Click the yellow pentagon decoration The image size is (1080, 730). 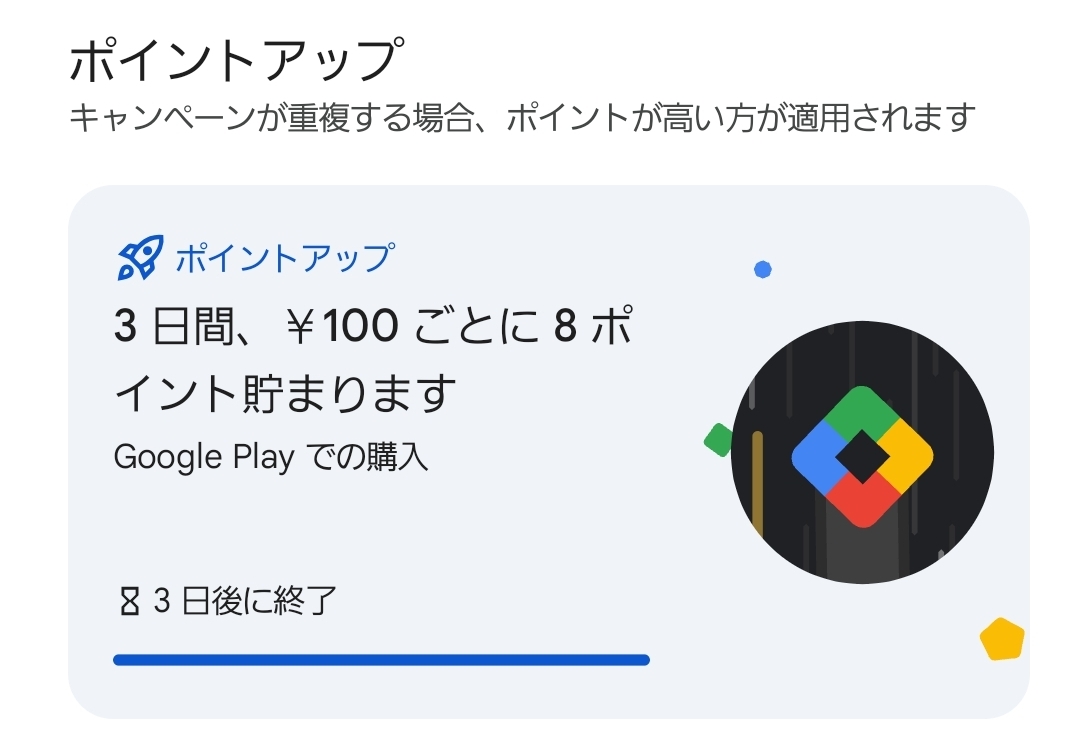[x=1001, y=639]
